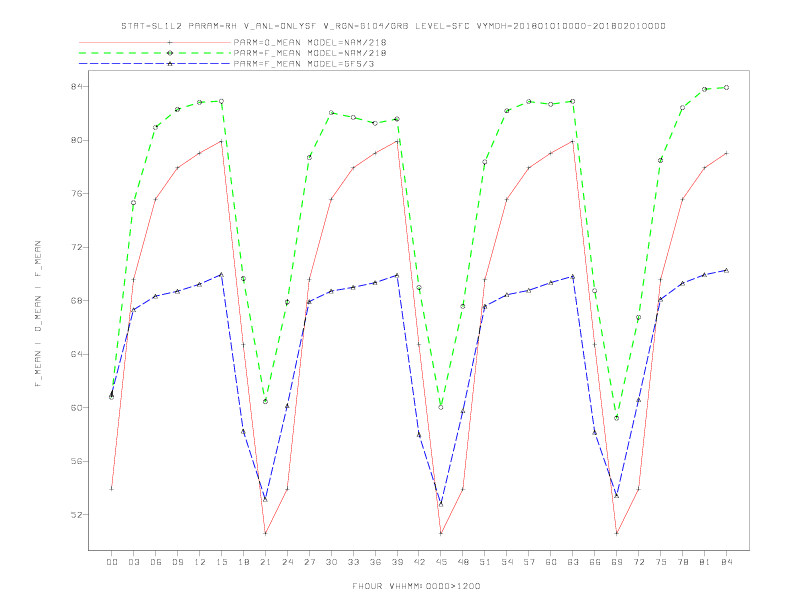Click x-axis forecast hour label 27
The height and width of the screenshot is (612, 792).
coord(309,562)
